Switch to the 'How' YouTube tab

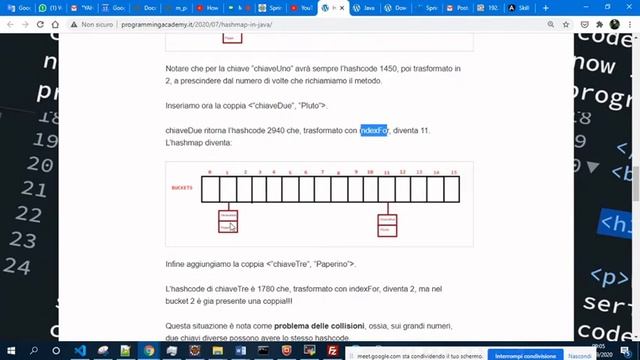(208, 8)
